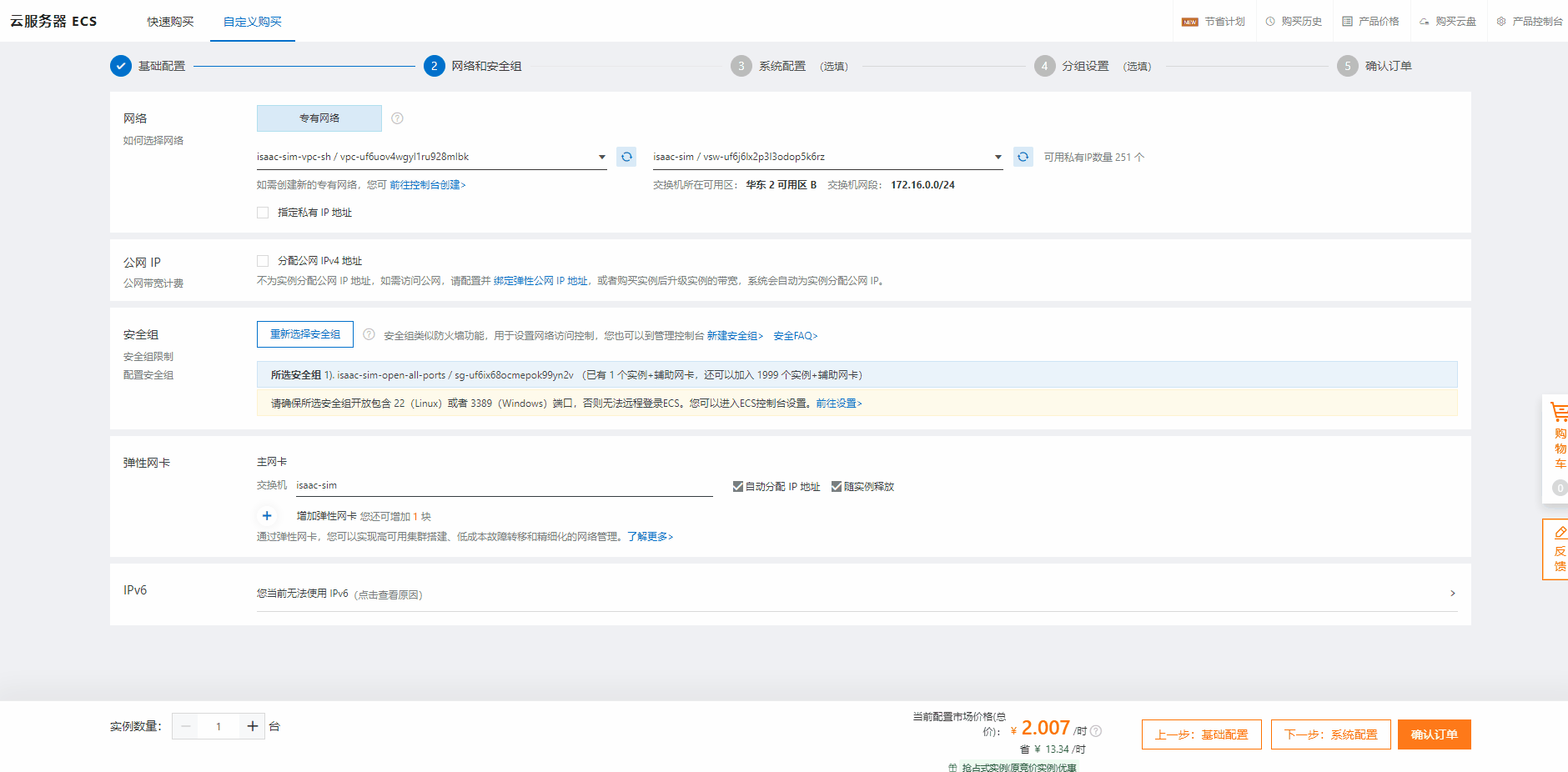Viewport: 1568px width, 772px height.
Task: Click 确认订单 orange button
Action: tap(1434, 734)
